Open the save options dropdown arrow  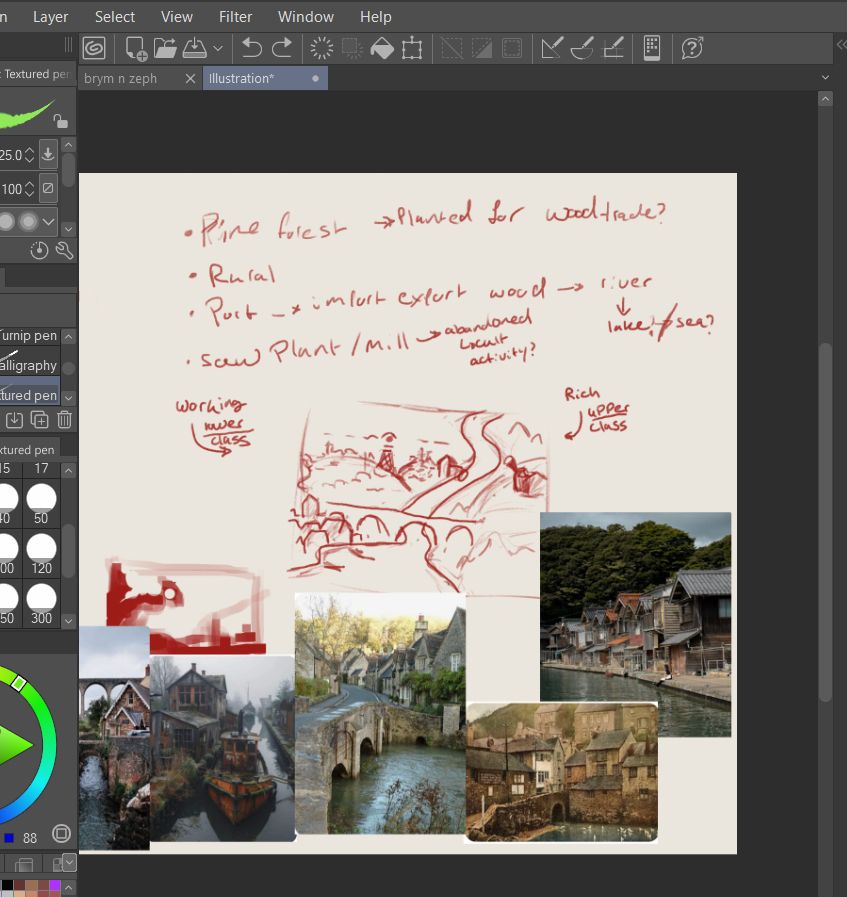point(216,47)
